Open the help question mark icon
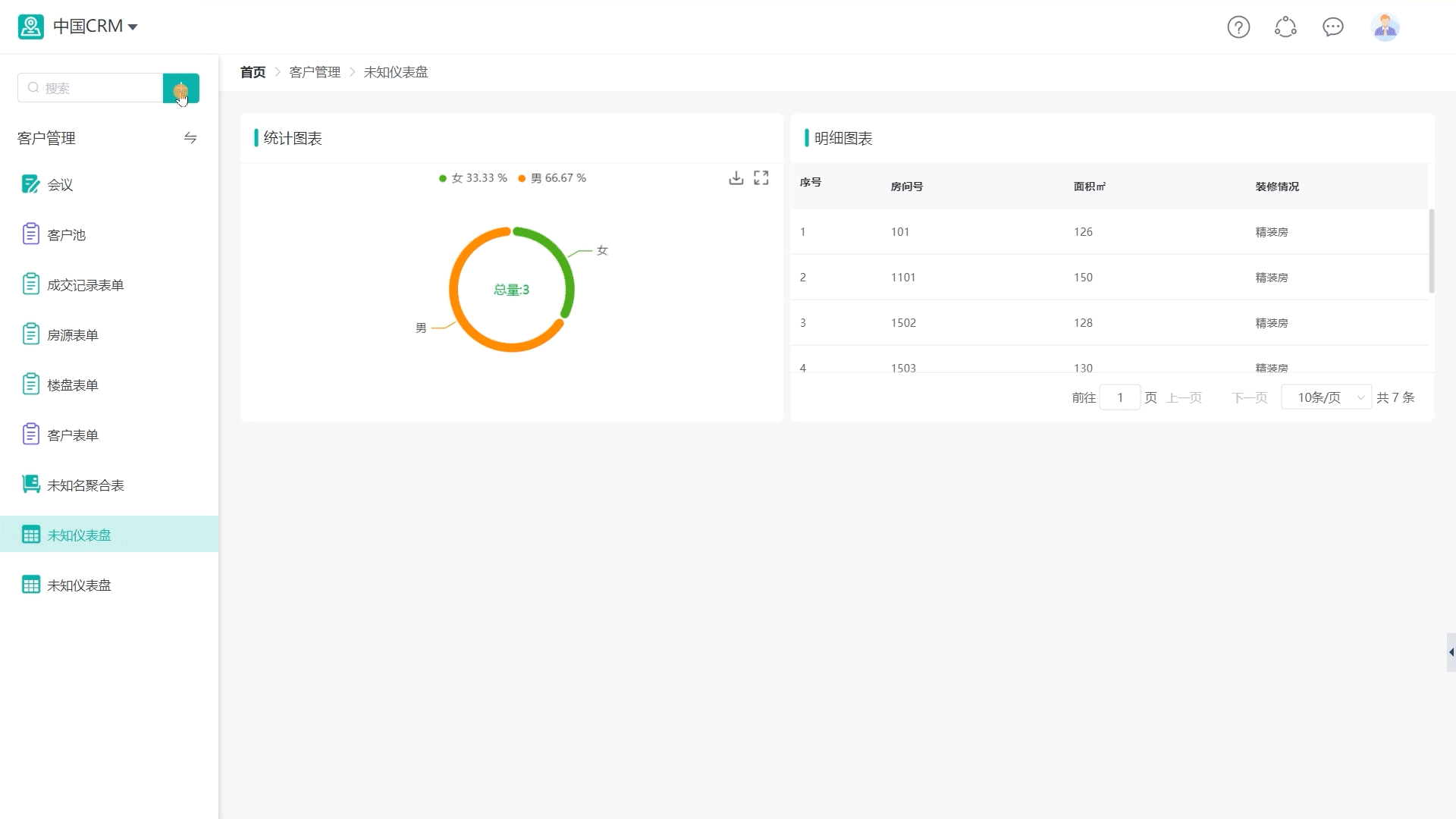Image resolution: width=1456 pixels, height=819 pixels. (x=1238, y=27)
